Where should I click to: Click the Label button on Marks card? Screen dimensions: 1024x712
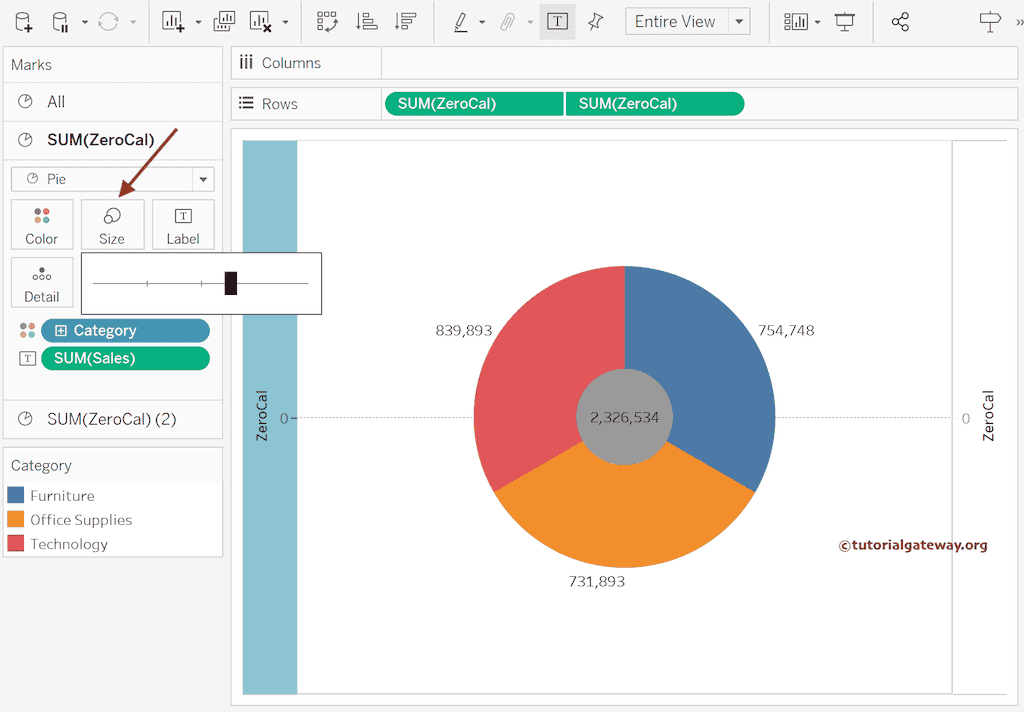(x=183, y=225)
